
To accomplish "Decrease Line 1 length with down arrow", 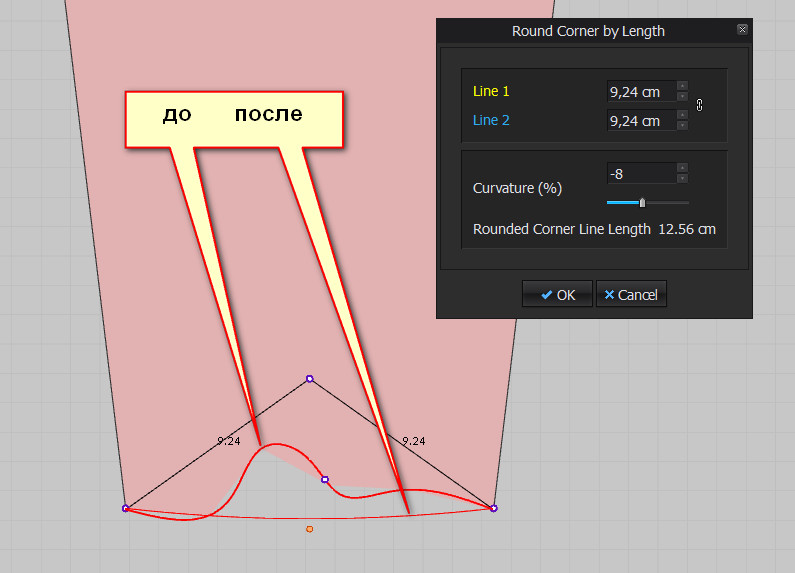I will (682, 97).
